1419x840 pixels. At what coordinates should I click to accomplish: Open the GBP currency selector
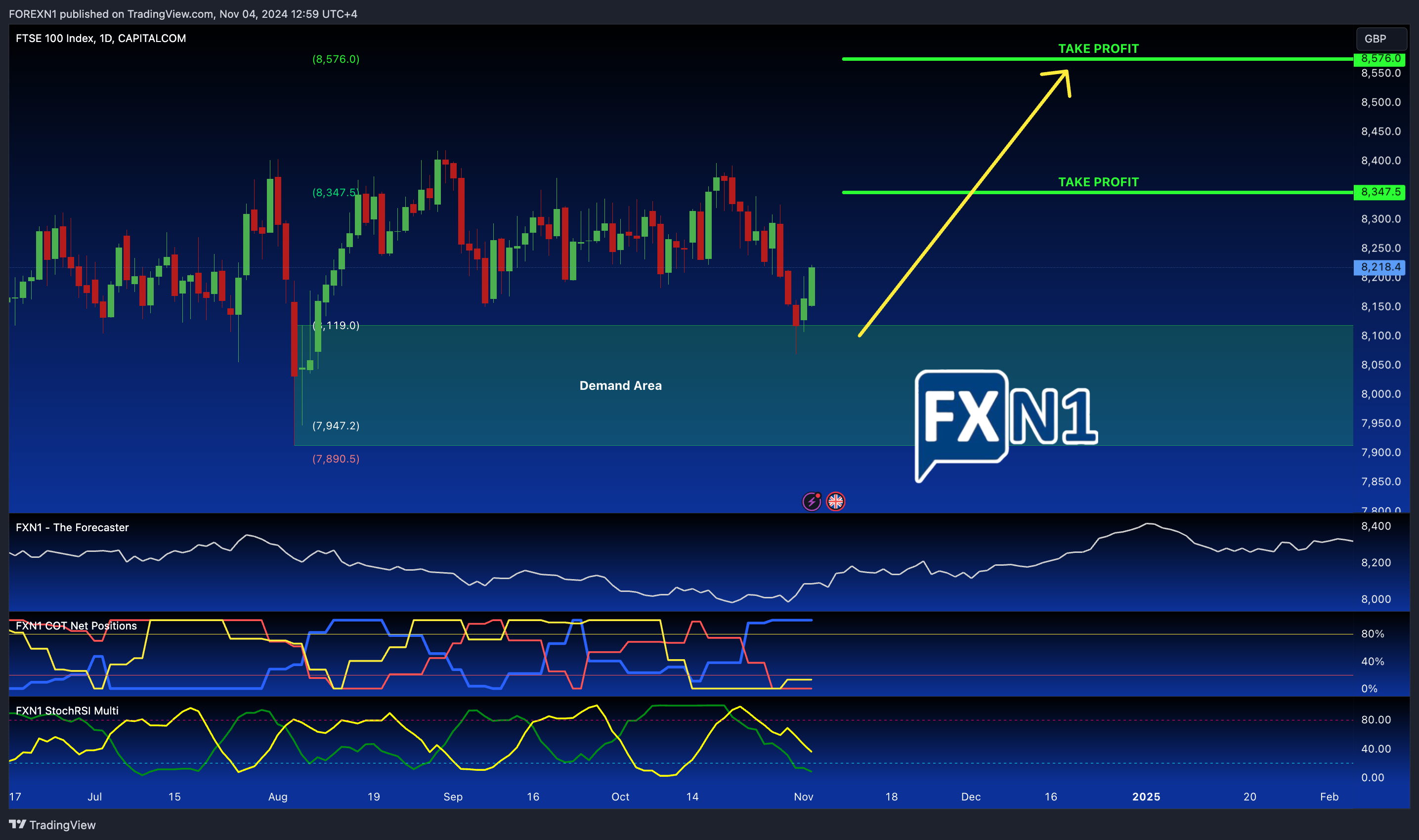coord(1381,39)
